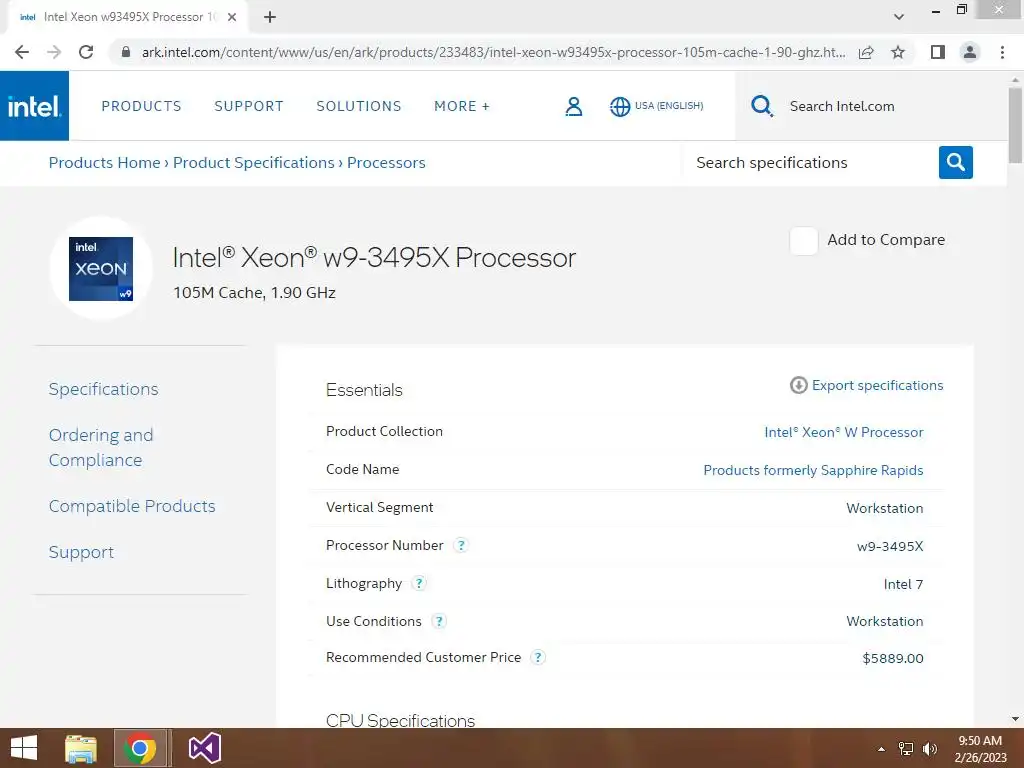This screenshot has height=768, width=1024.
Task: Bookmark this page with the star icon
Action: (898, 52)
